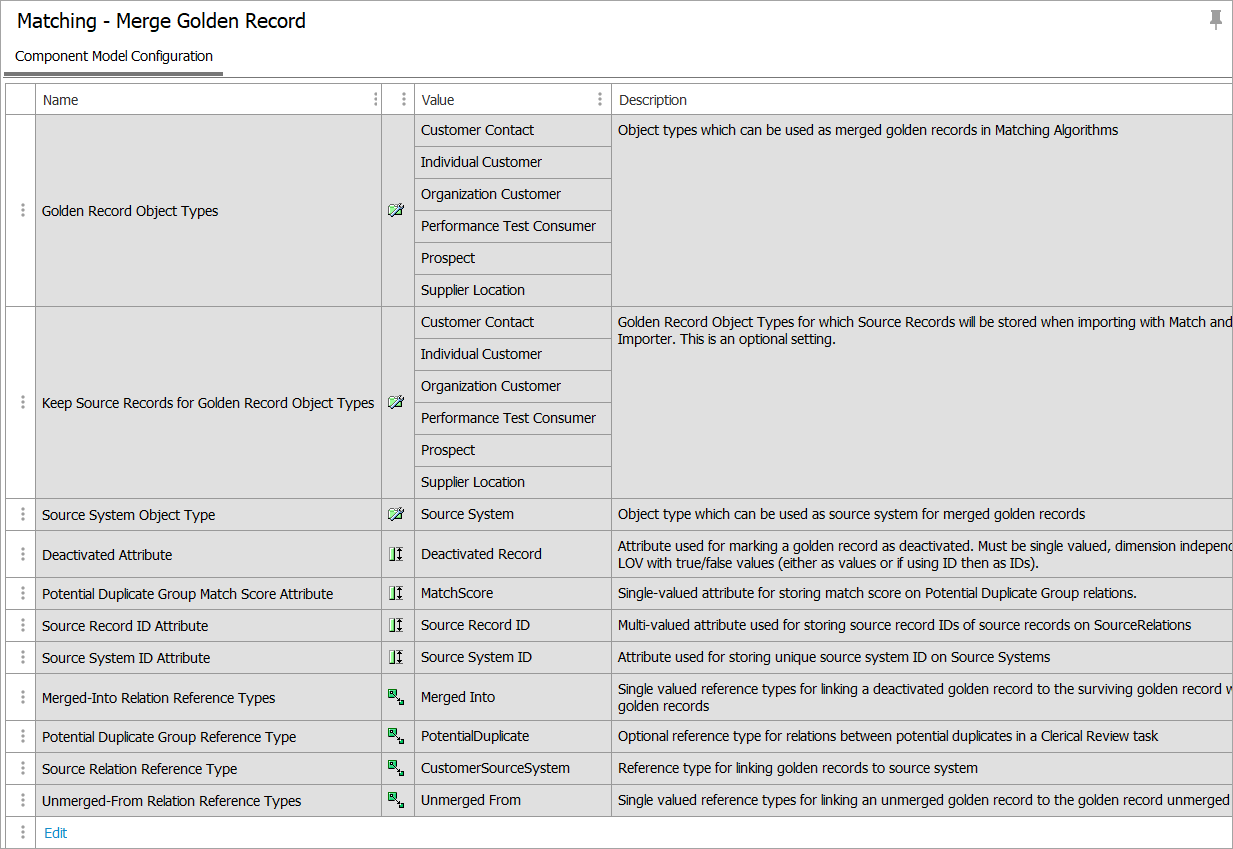Screen dimensions: 1233x849
Task: Click object type icon for Golden Record Object Types
Action: coord(396,211)
